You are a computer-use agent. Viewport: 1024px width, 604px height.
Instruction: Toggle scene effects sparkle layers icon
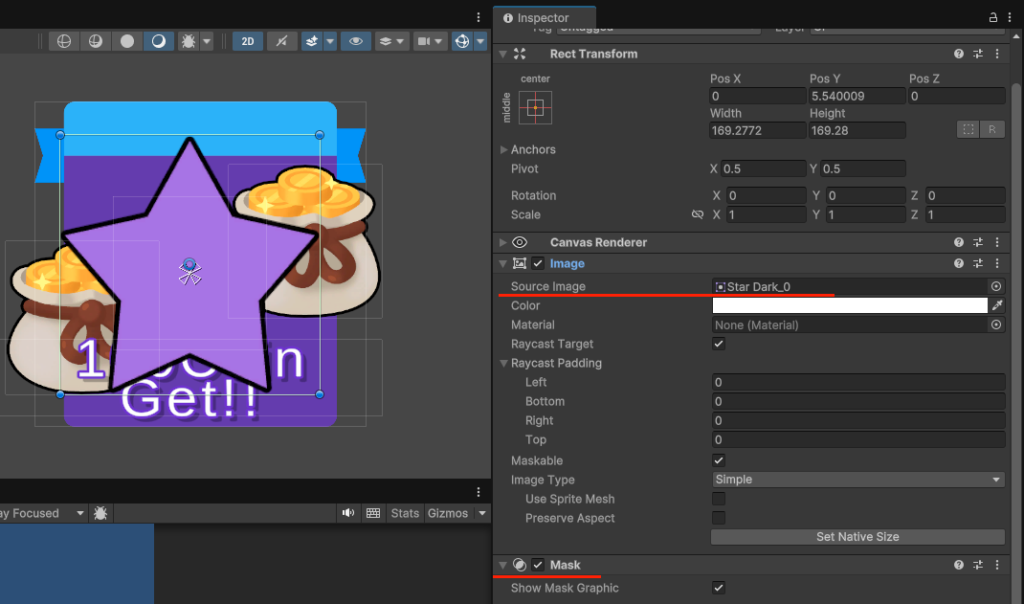point(312,41)
